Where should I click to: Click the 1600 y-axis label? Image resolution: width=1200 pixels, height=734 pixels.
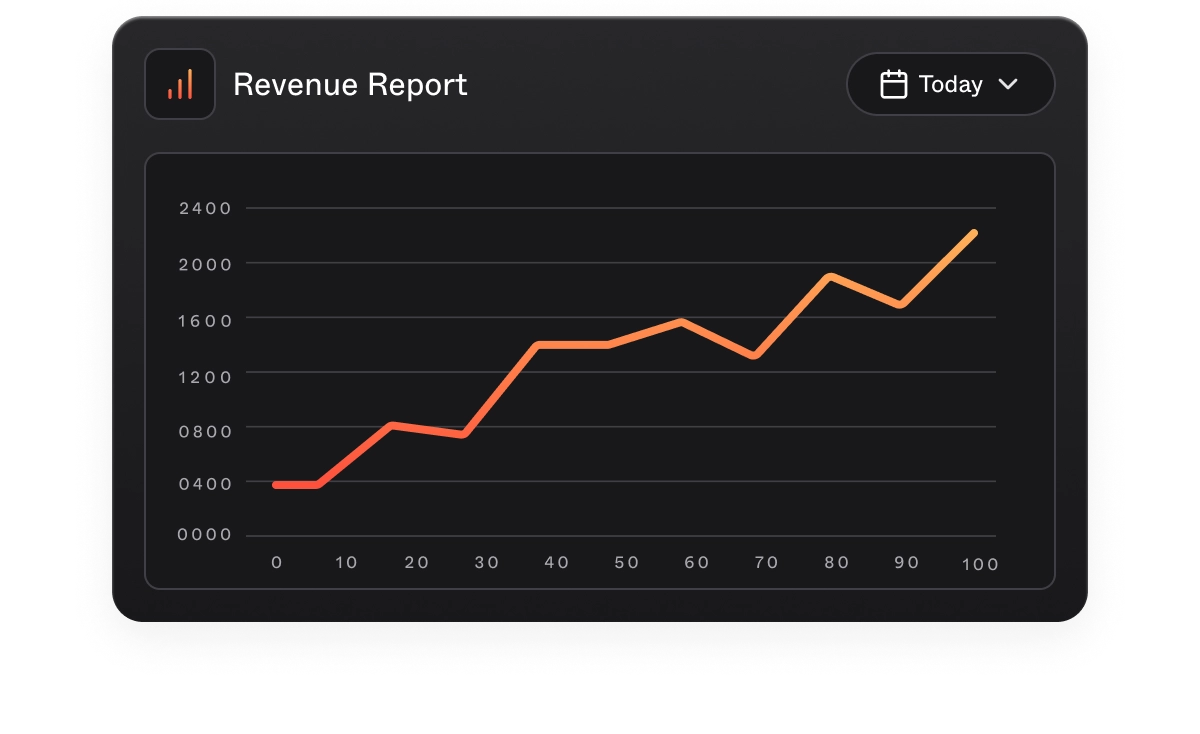pos(205,320)
